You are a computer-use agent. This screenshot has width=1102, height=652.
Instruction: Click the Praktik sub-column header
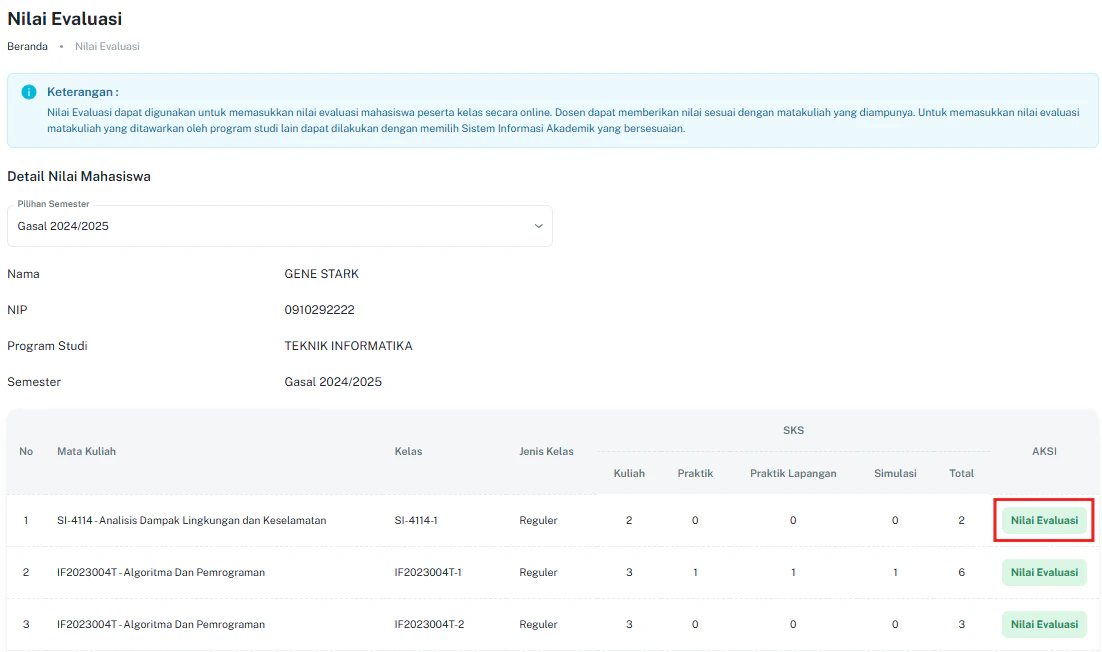[x=695, y=474]
